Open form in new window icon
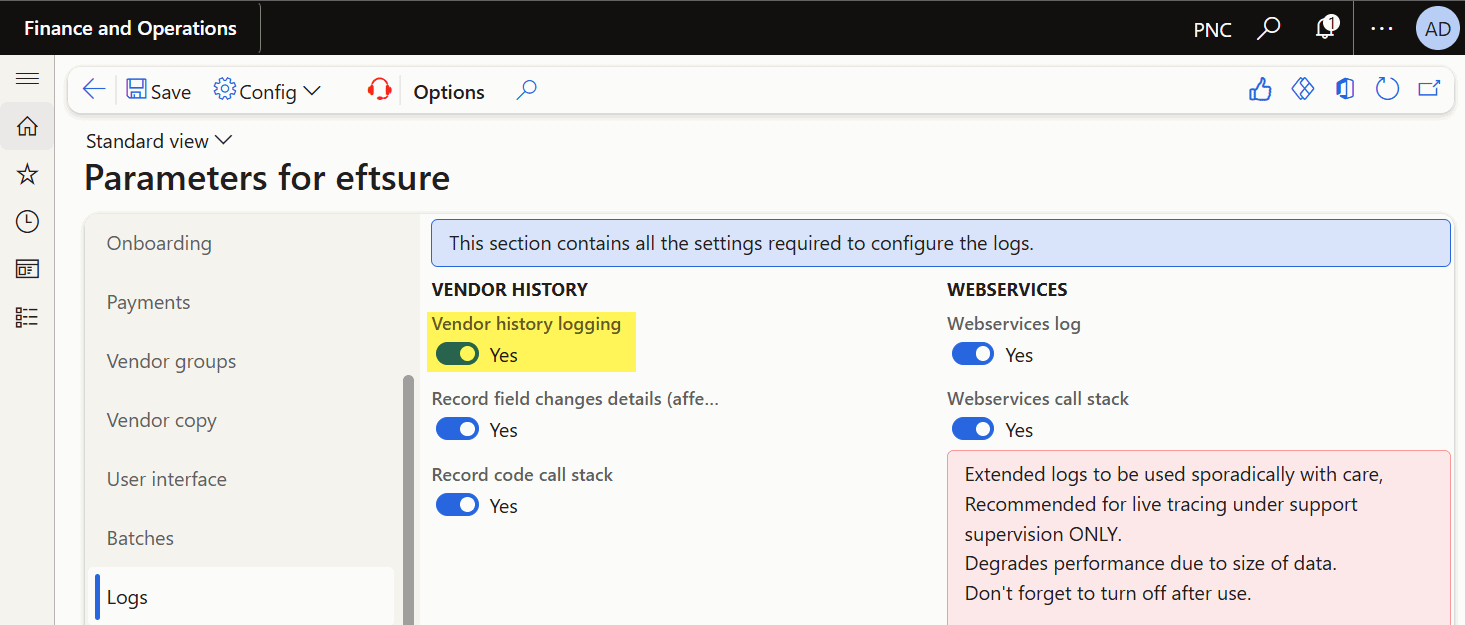The width and height of the screenshot is (1465, 625). (x=1429, y=89)
